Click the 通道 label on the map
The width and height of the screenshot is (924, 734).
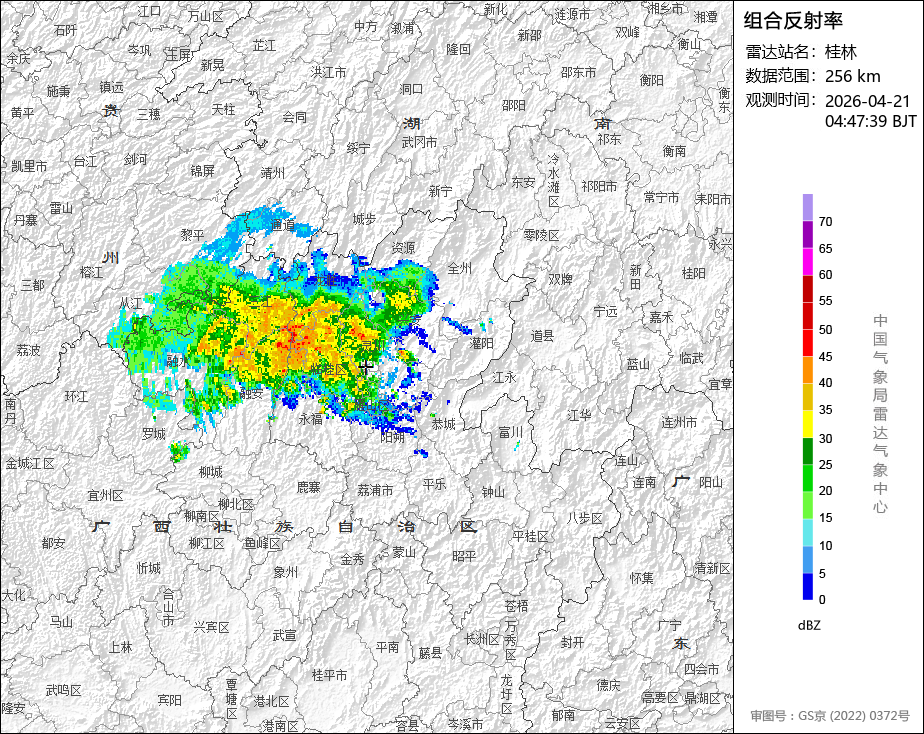(x=283, y=224)
